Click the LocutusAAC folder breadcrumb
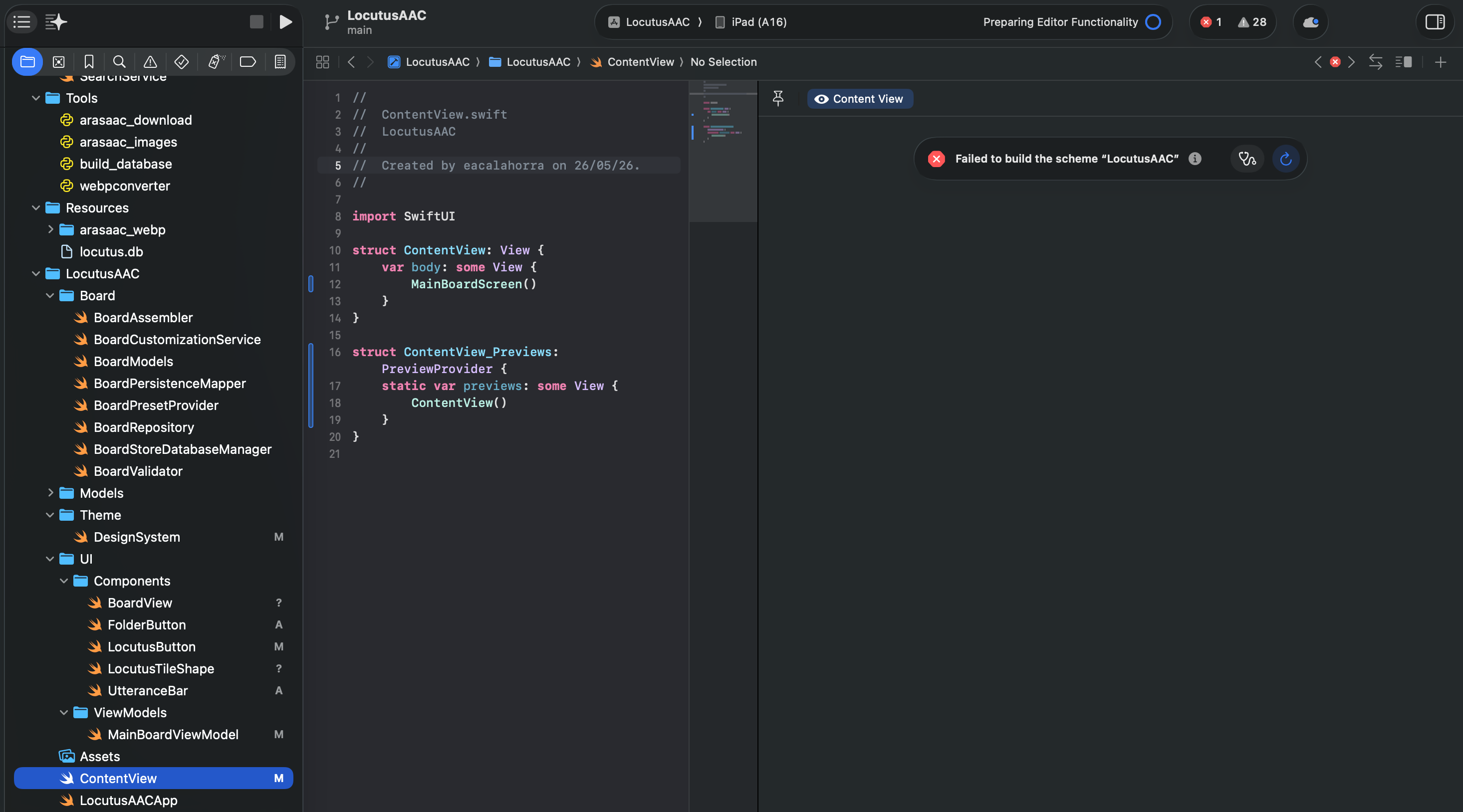The width and height of the screenshot is (1463, 812). pos(529,62)
